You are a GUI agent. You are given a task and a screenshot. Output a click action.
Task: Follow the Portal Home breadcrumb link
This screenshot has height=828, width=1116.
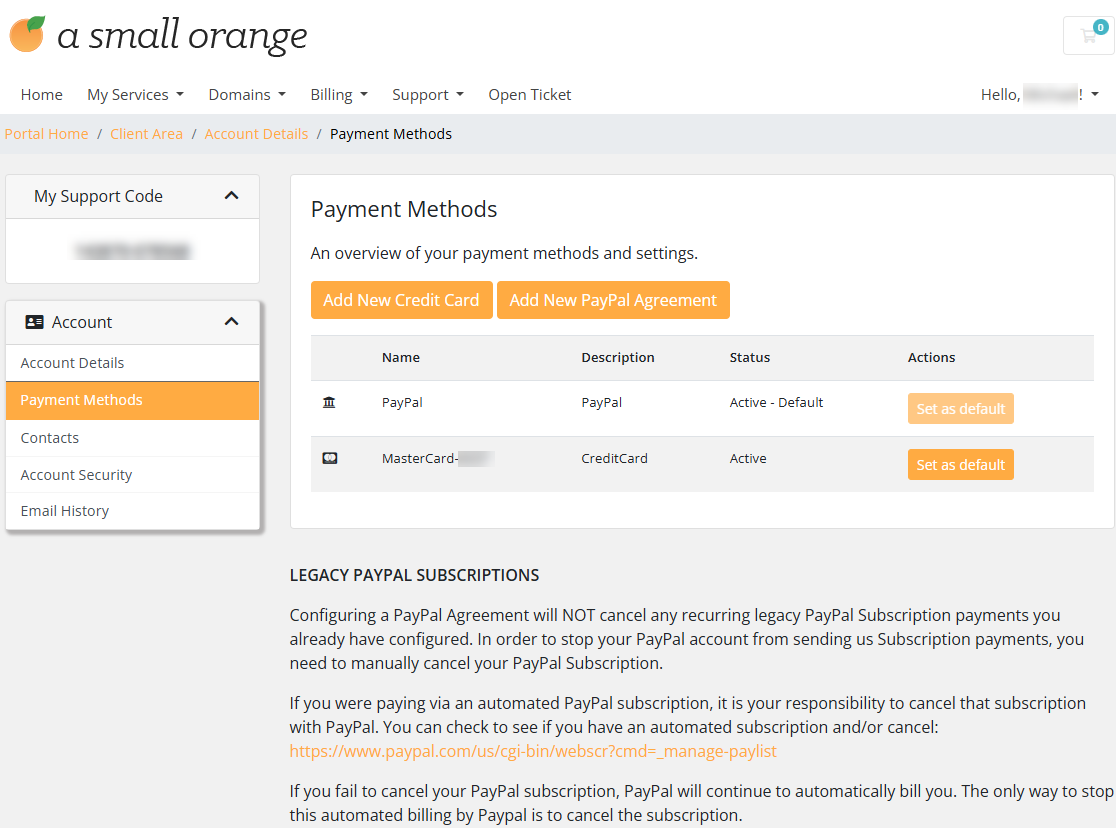pyautogui.click(x=46, y=134)
